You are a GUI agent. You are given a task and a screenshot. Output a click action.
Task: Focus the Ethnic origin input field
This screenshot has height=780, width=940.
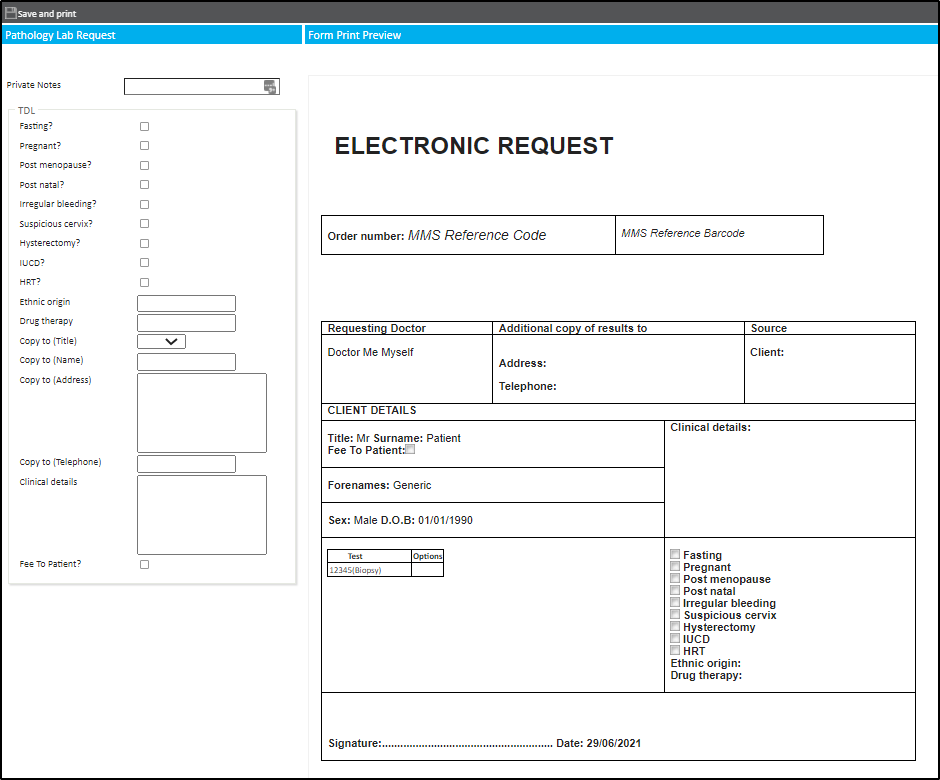(186, 303)
